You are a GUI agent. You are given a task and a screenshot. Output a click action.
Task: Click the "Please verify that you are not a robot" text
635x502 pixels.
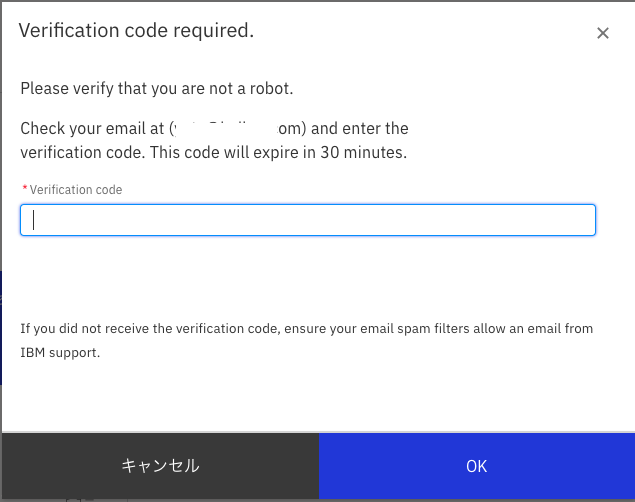point(157,89)
